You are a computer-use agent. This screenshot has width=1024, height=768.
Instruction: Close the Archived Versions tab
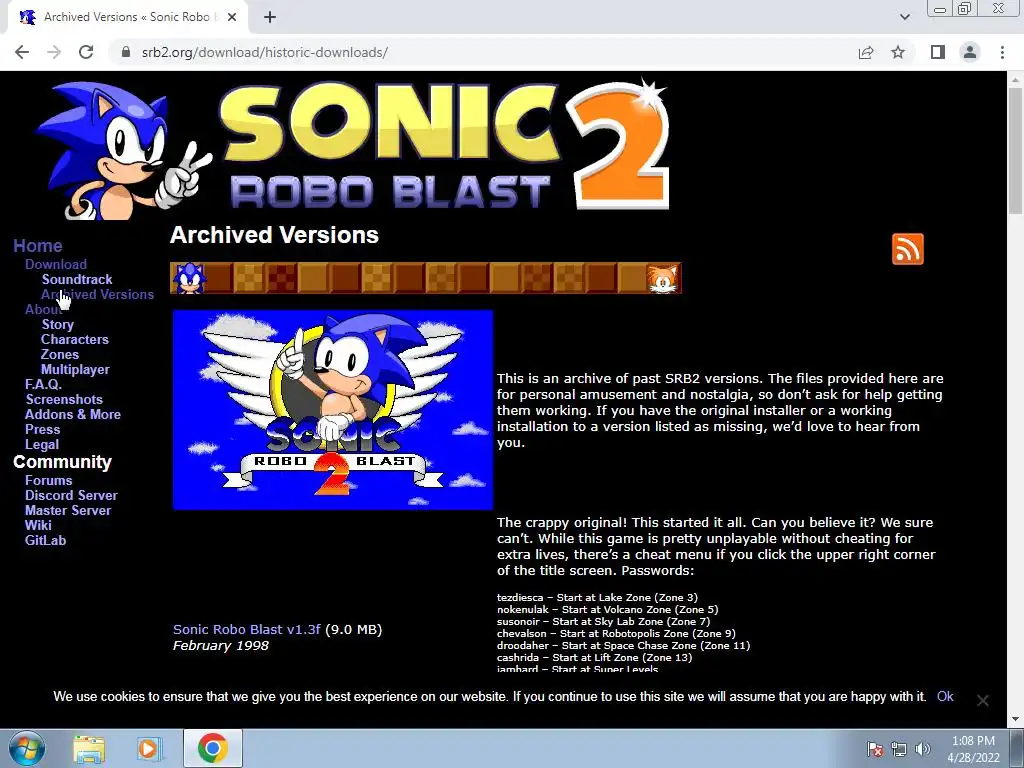click(232, 17)
